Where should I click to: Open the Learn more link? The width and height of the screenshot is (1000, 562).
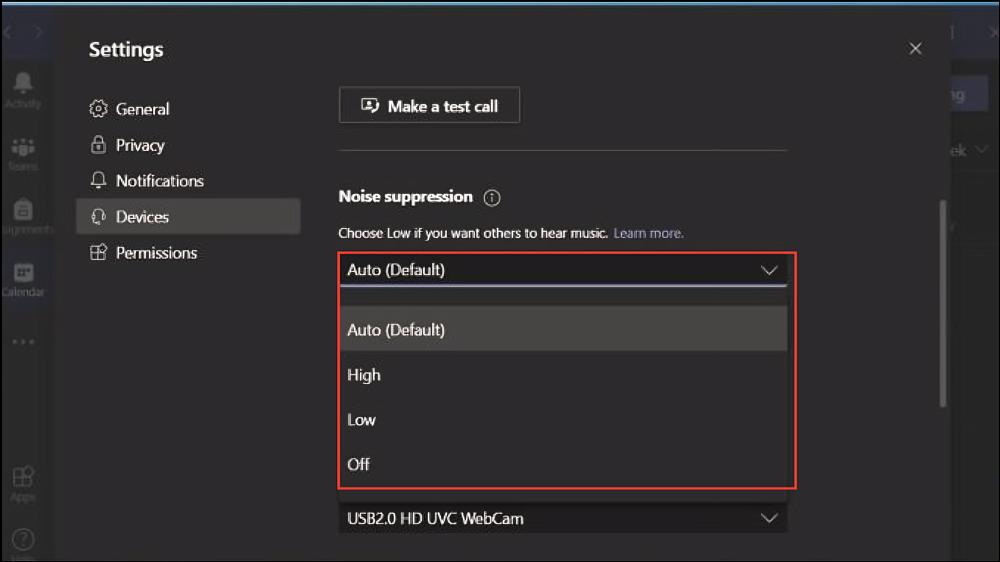tap(648, 233)
